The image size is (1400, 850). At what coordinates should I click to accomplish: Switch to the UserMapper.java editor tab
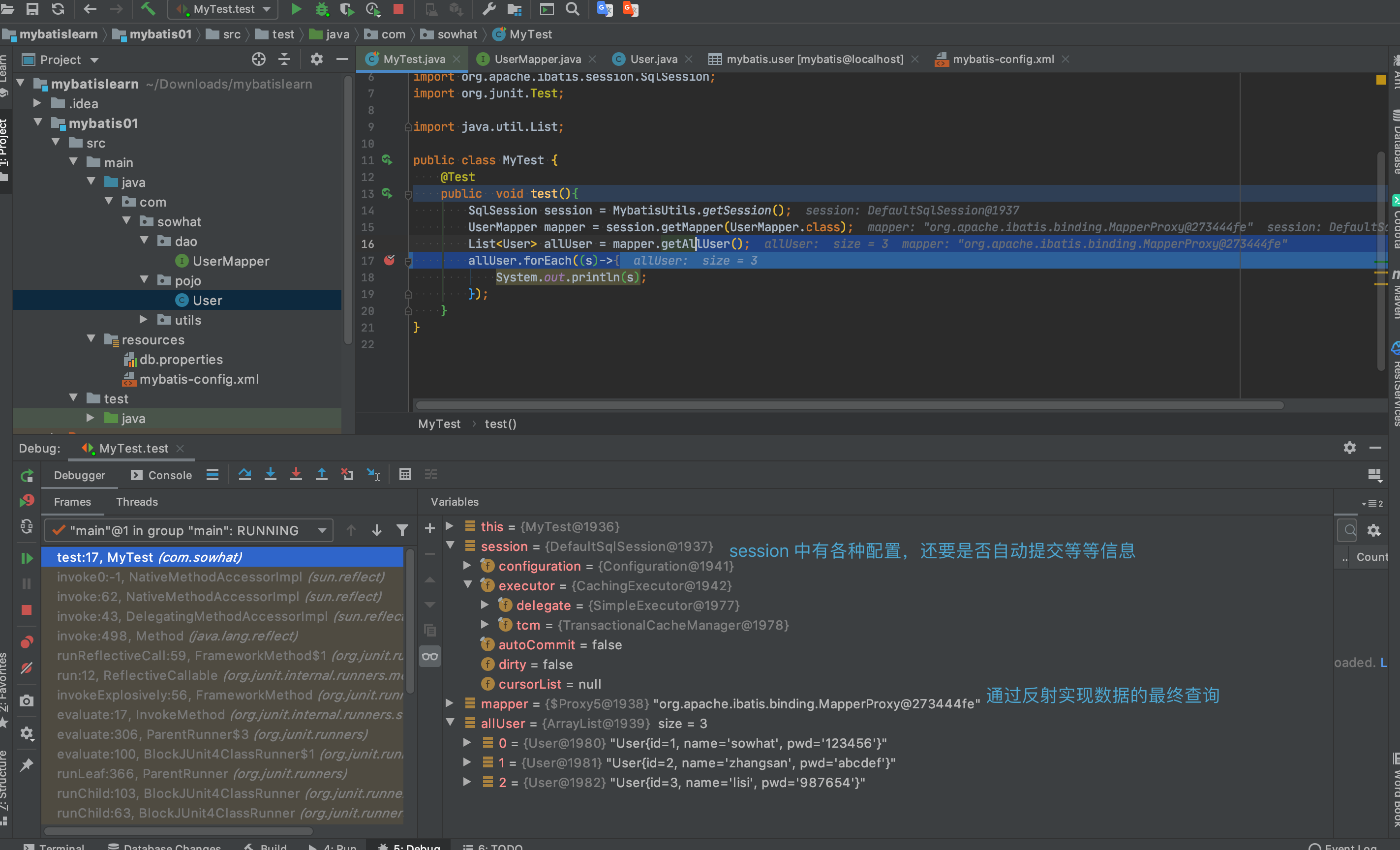click(537, 59)
